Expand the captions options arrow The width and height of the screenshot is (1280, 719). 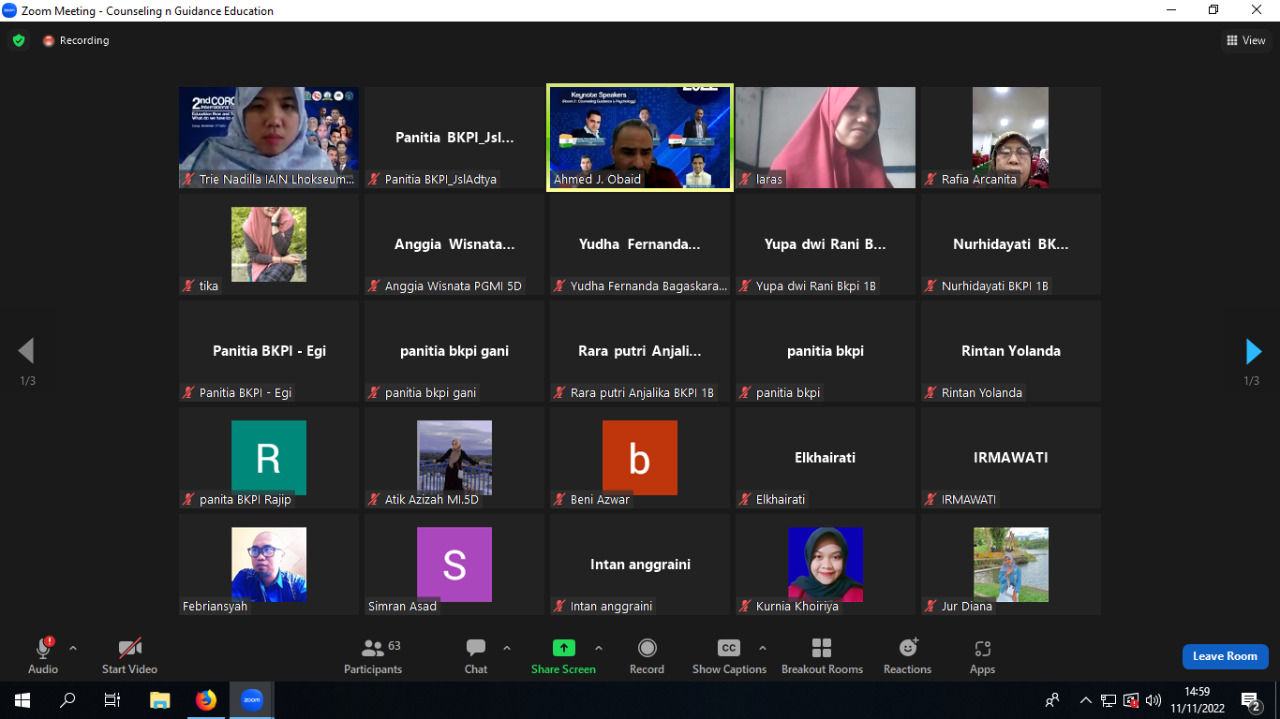pos(763,648)
